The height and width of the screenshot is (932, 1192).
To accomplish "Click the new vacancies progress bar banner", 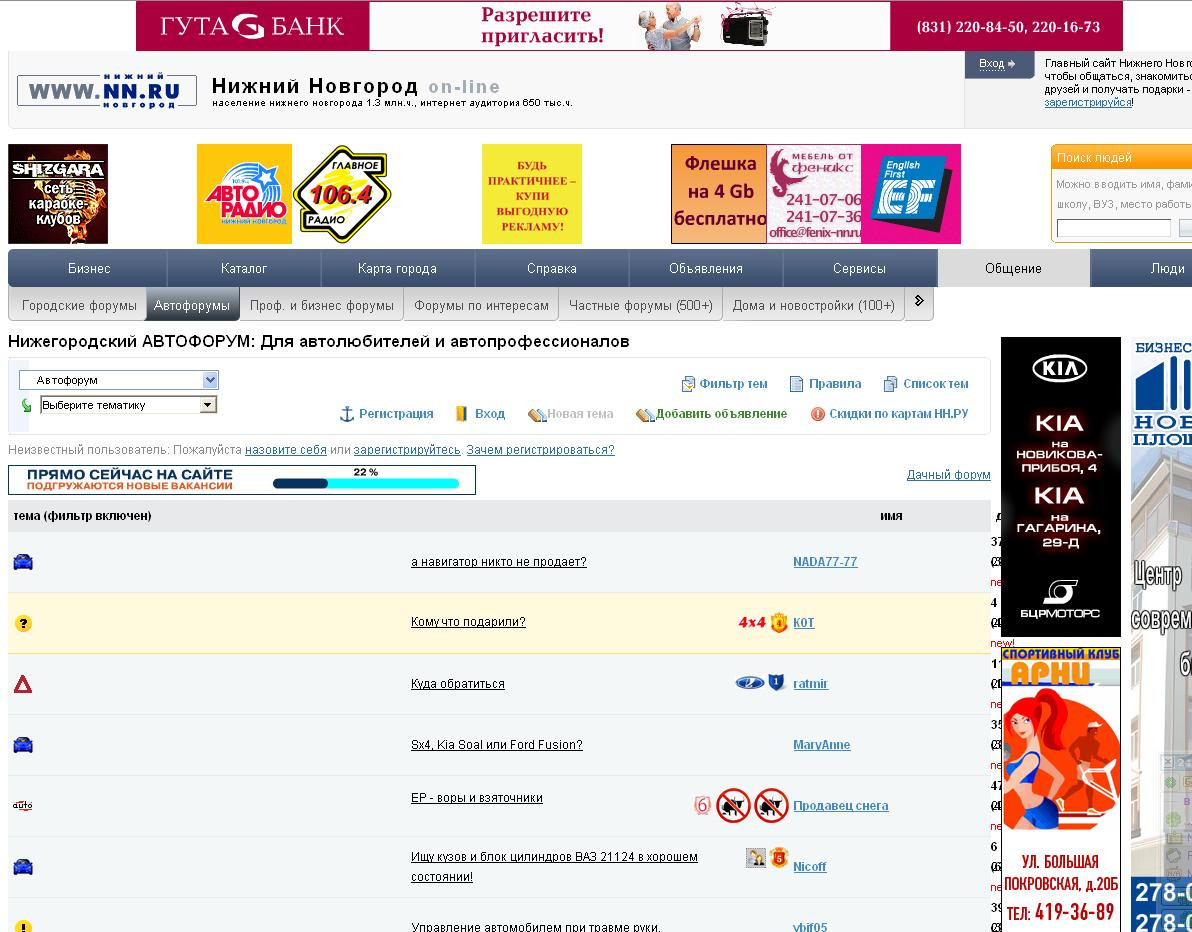I will (242, 480).
